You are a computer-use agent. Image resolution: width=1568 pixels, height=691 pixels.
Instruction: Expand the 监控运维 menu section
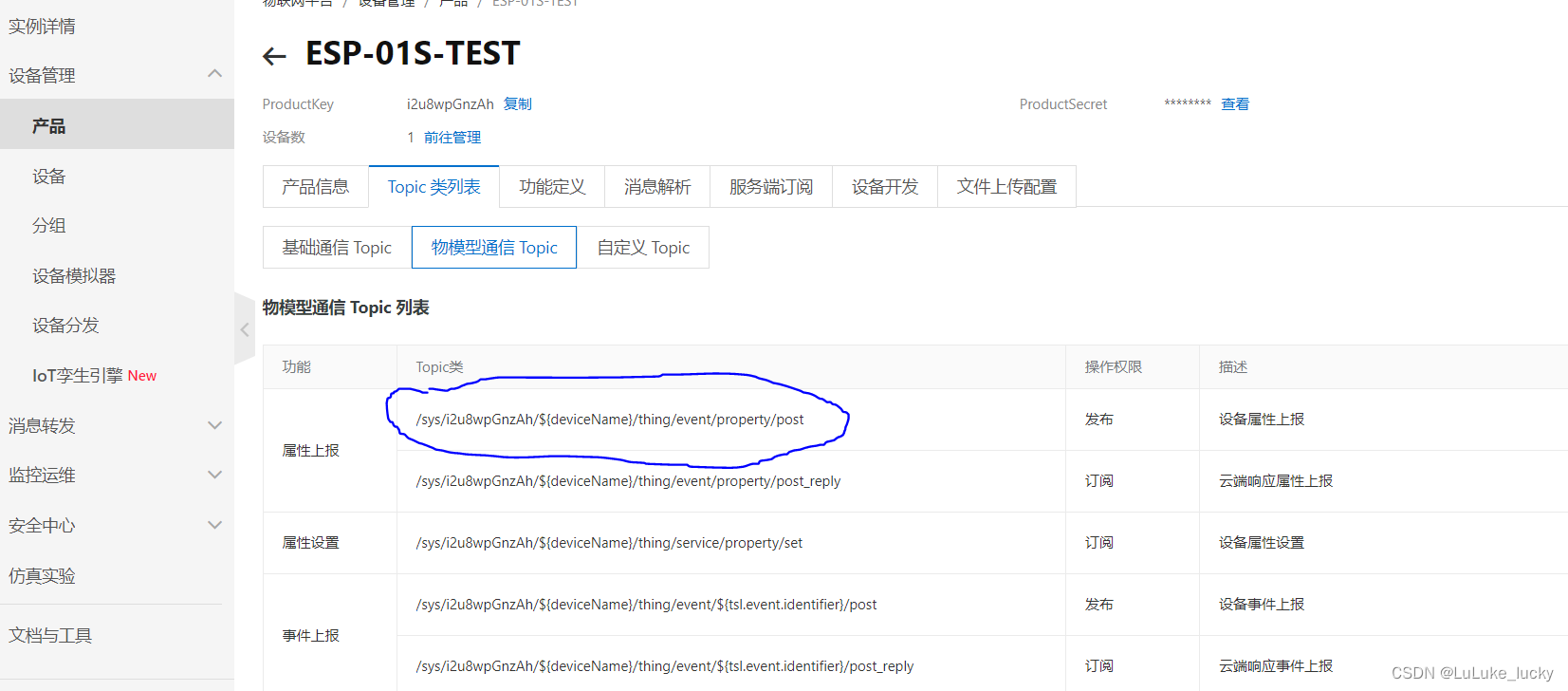click(x=214, y=475)
